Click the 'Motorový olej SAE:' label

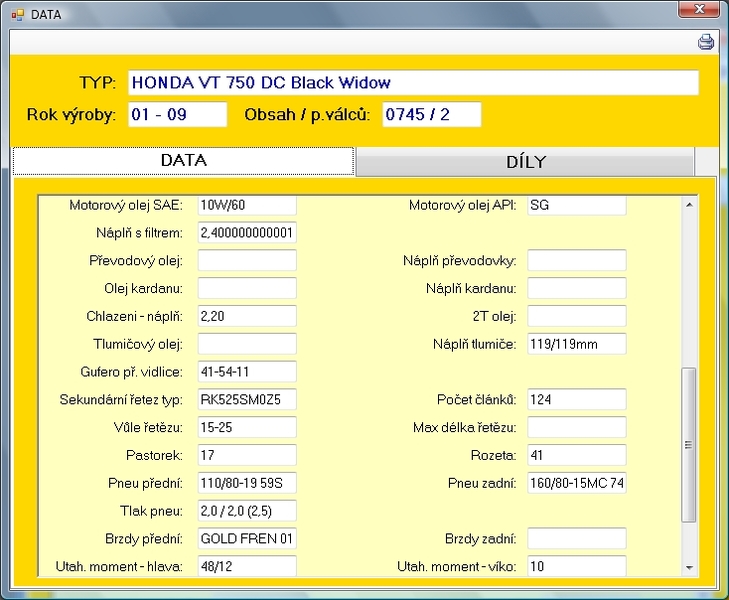point(126,205)
